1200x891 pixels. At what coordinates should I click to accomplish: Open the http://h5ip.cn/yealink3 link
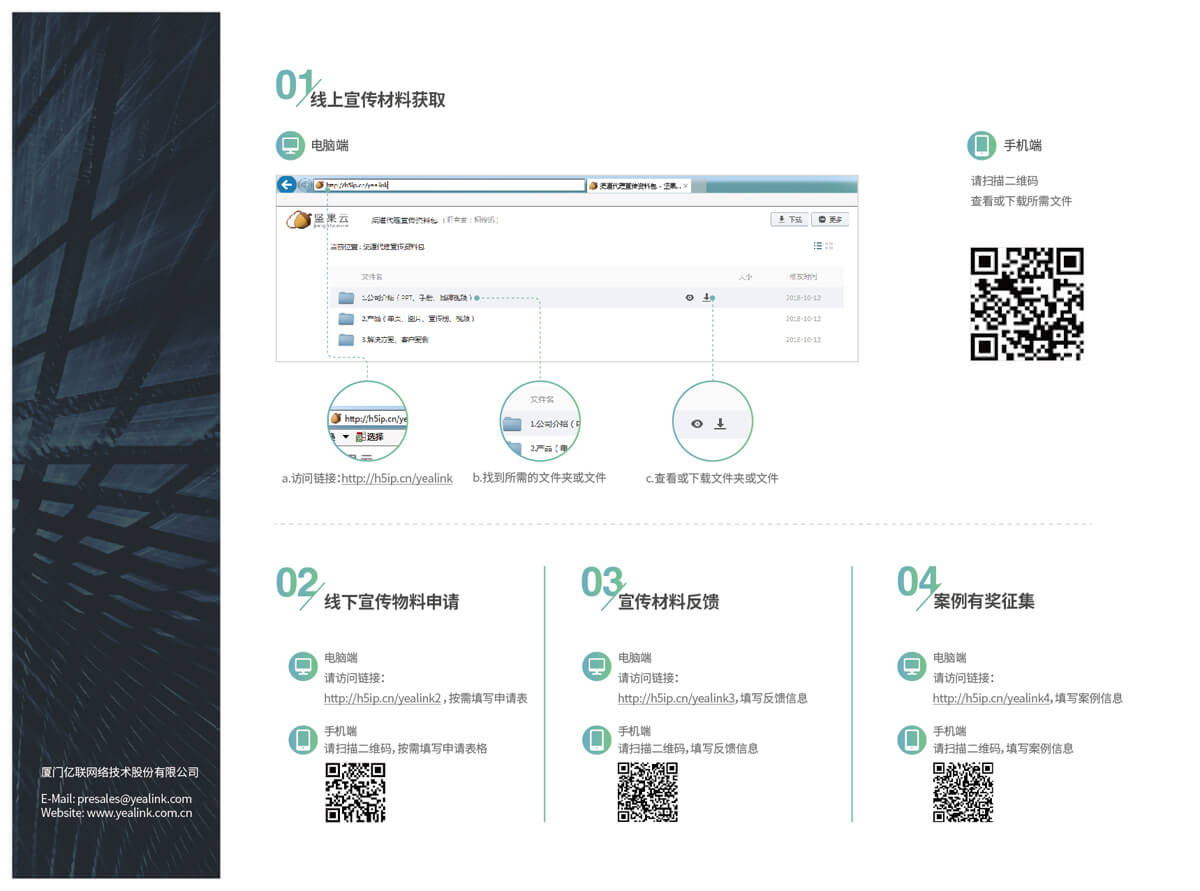[676, 698]
